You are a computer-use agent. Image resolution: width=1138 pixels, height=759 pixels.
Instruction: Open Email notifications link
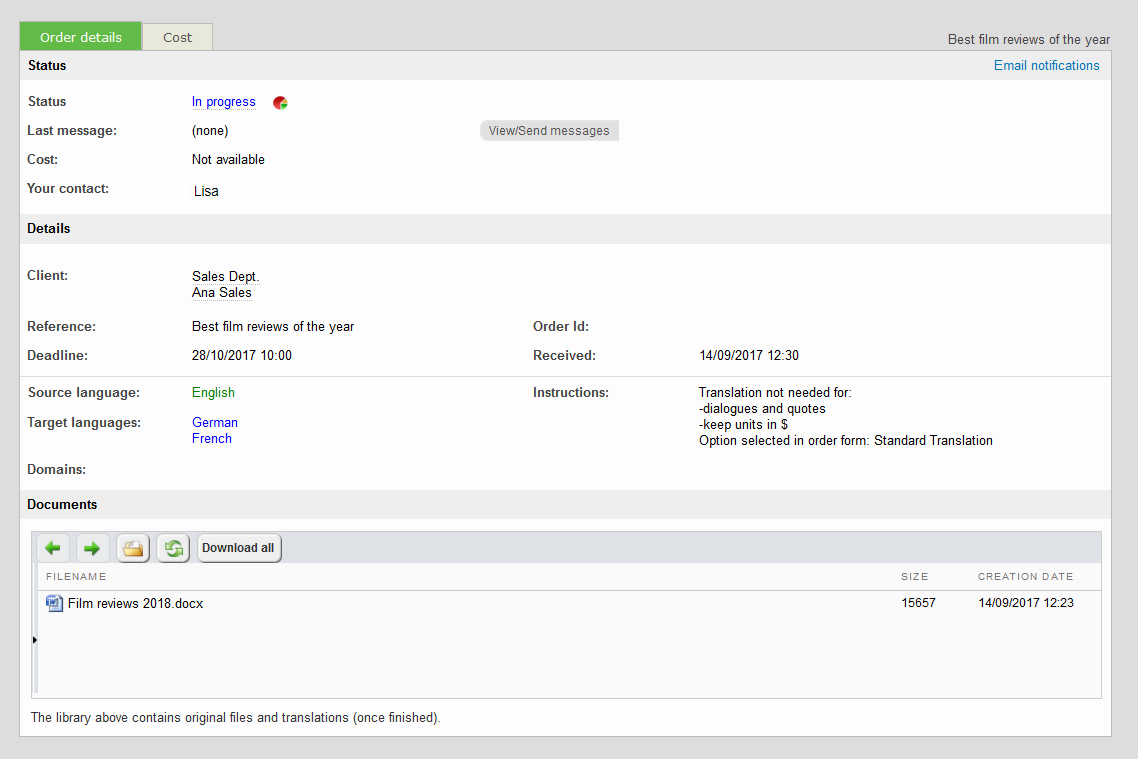(x=1046, y=66)
